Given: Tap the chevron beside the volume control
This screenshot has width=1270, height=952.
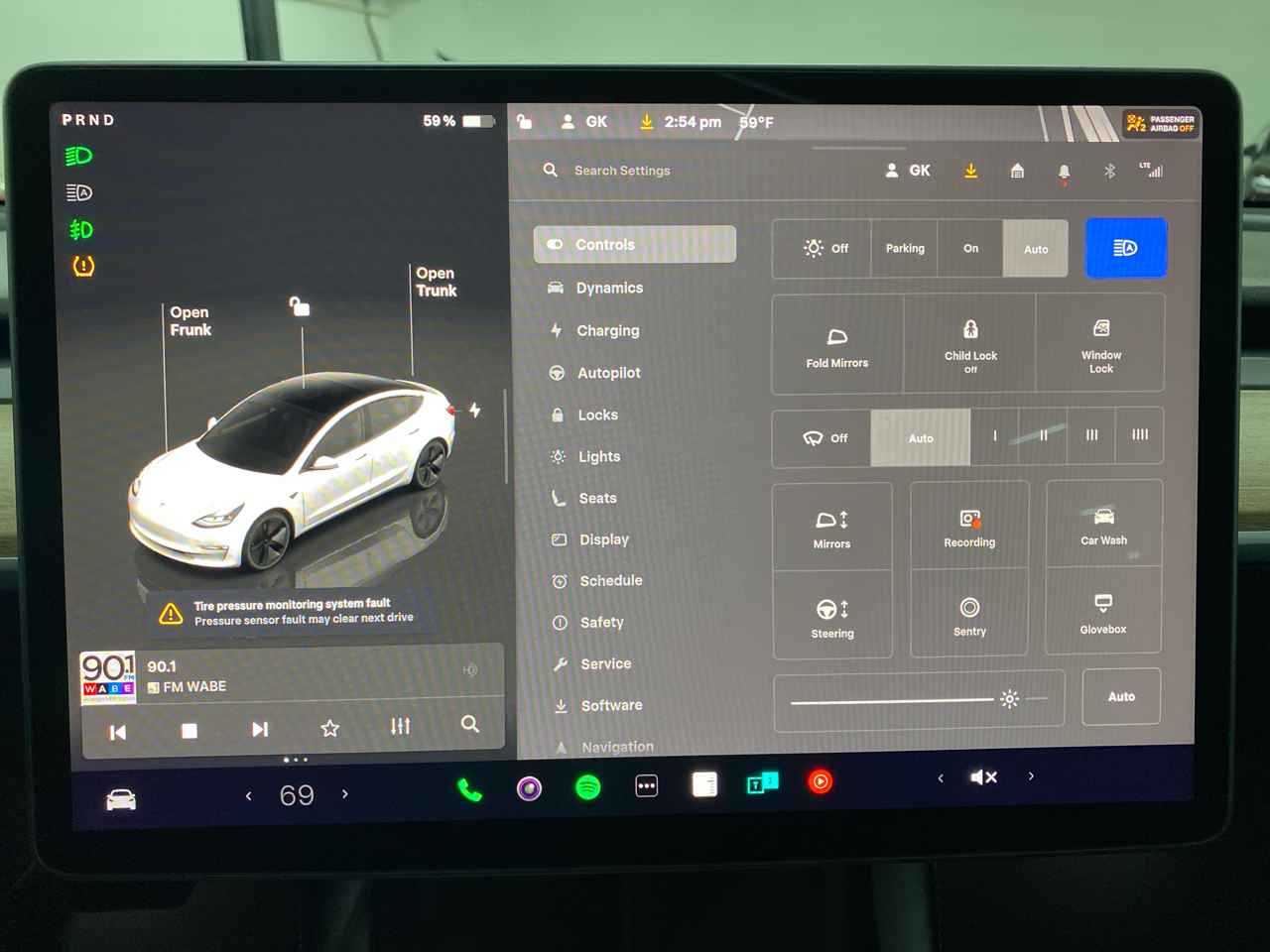Looking at the screenshot, I should point(1030,776).
